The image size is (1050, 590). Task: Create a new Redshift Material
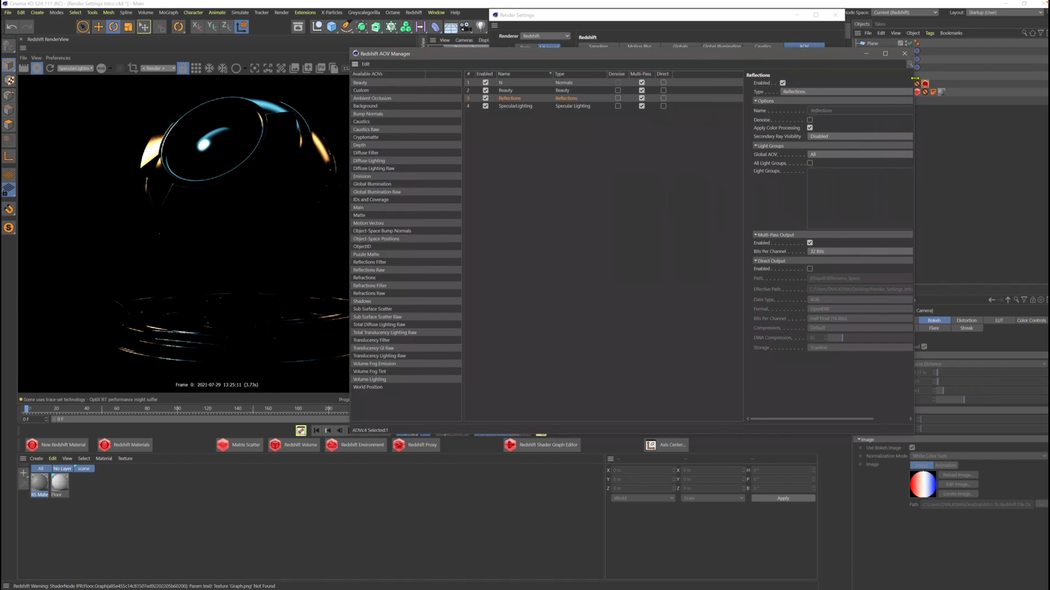coord(58,445)
